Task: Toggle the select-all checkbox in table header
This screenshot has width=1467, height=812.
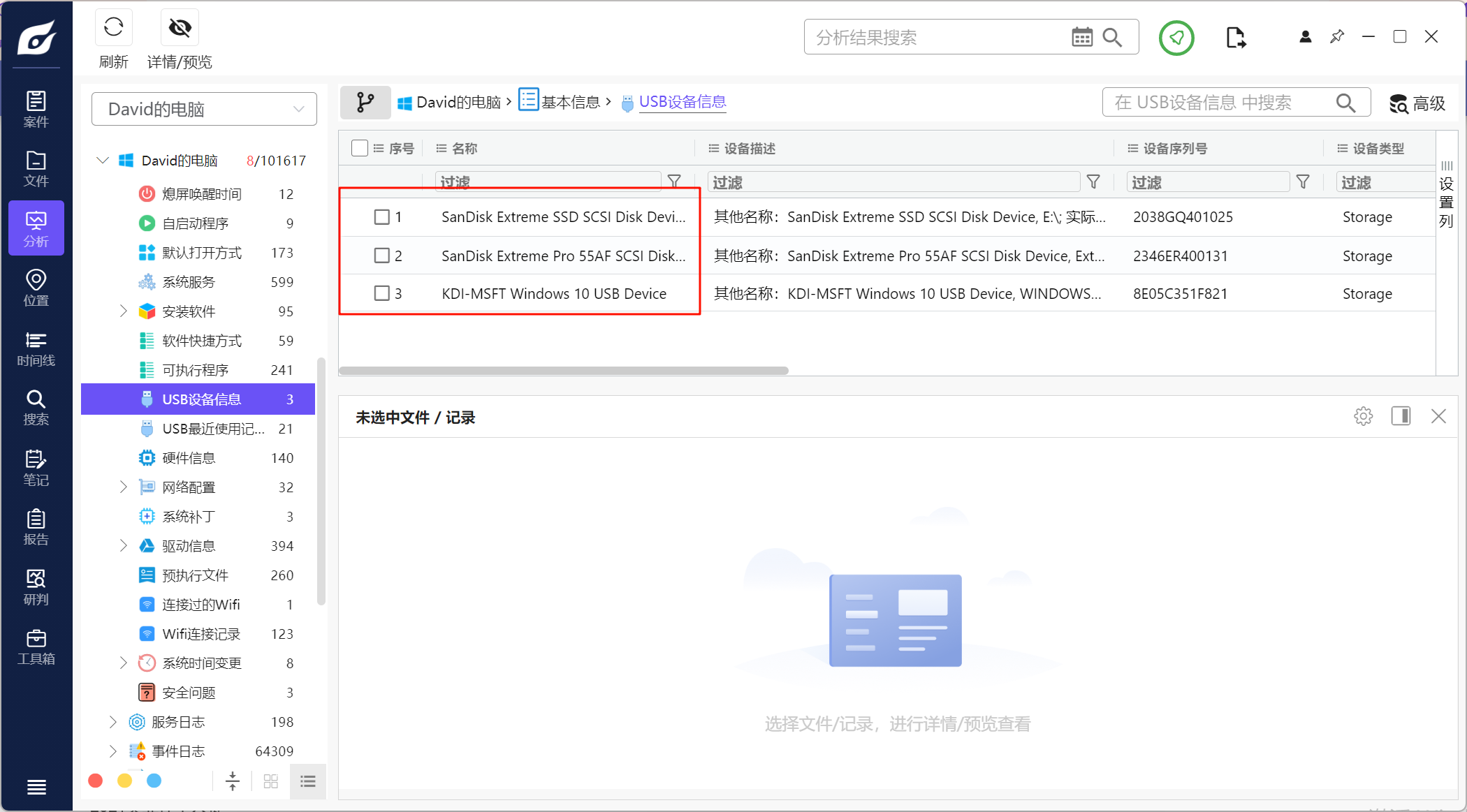Action: [360, 148]
